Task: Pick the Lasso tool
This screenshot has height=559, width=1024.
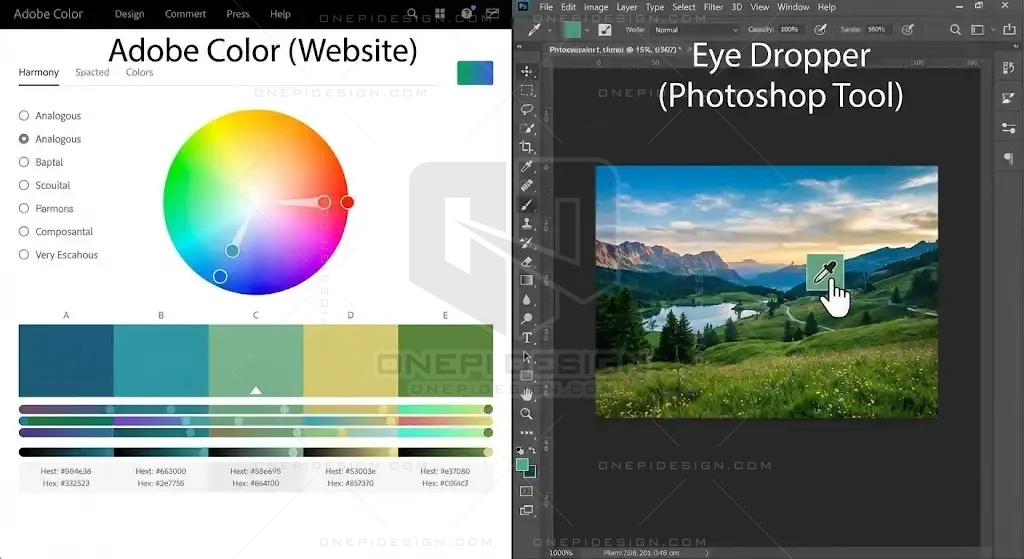Action: coord(527,109)
